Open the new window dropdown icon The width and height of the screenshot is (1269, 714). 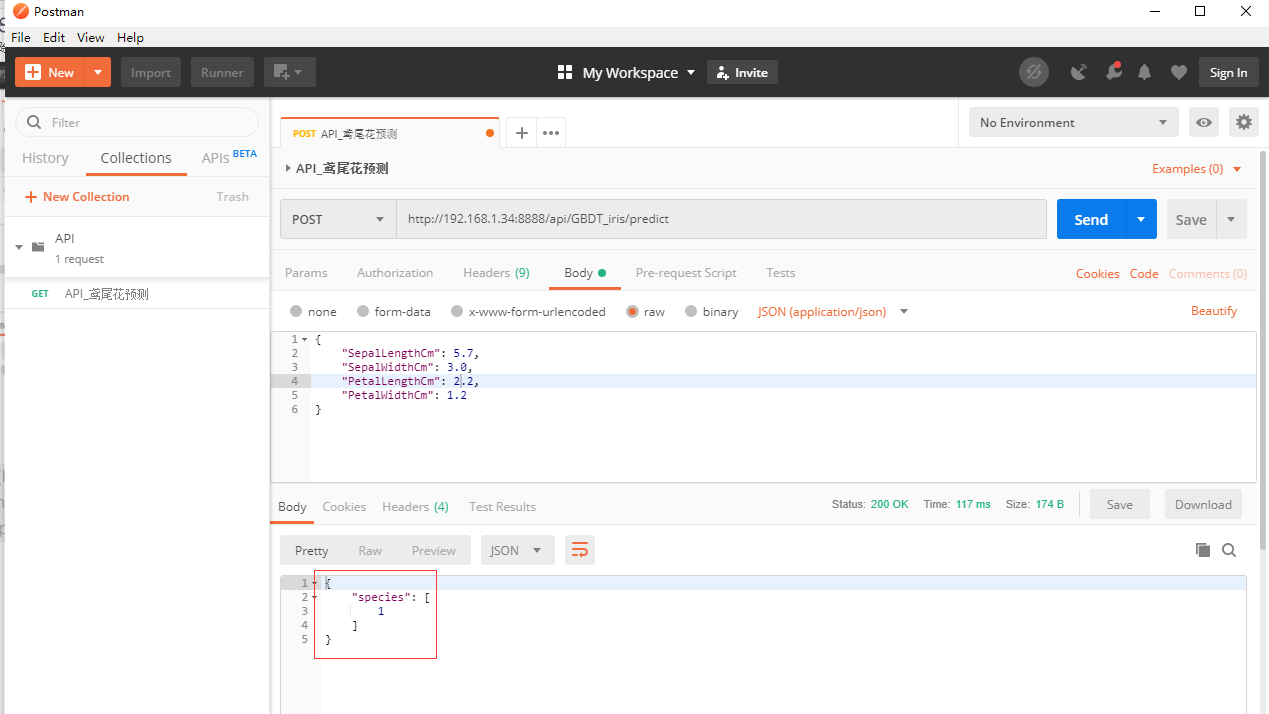tap(290, 72)
